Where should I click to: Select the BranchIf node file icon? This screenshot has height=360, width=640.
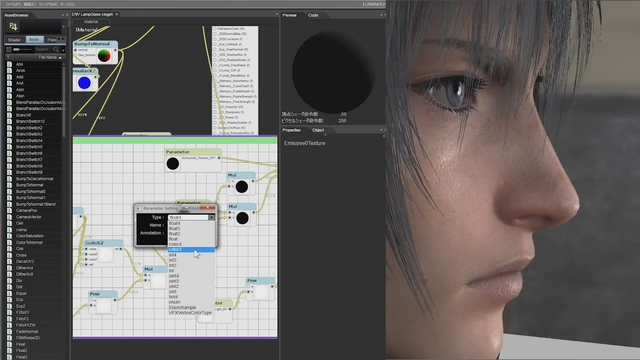9,115
